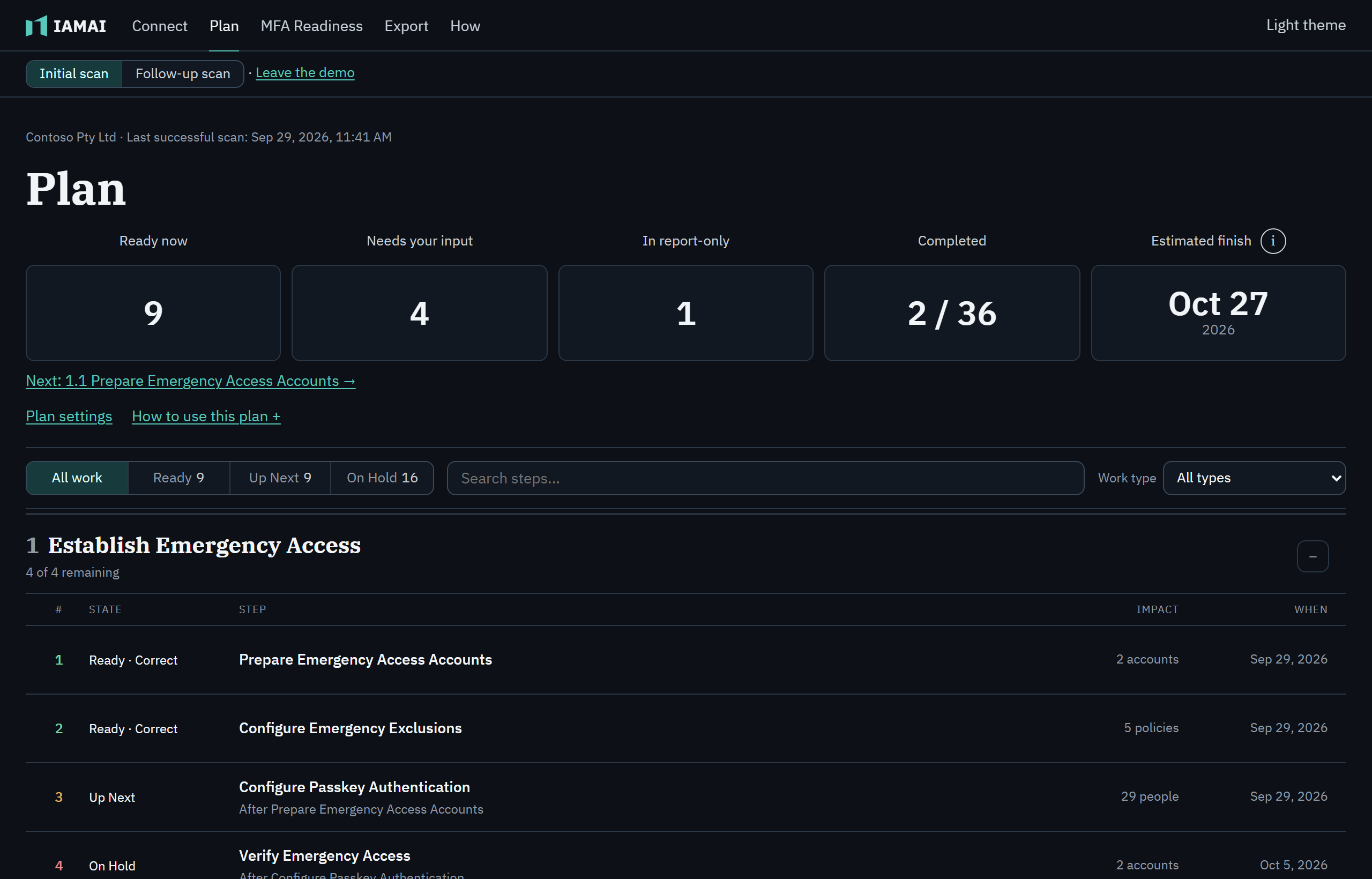Expand How to use this plan

coord(206,416)
